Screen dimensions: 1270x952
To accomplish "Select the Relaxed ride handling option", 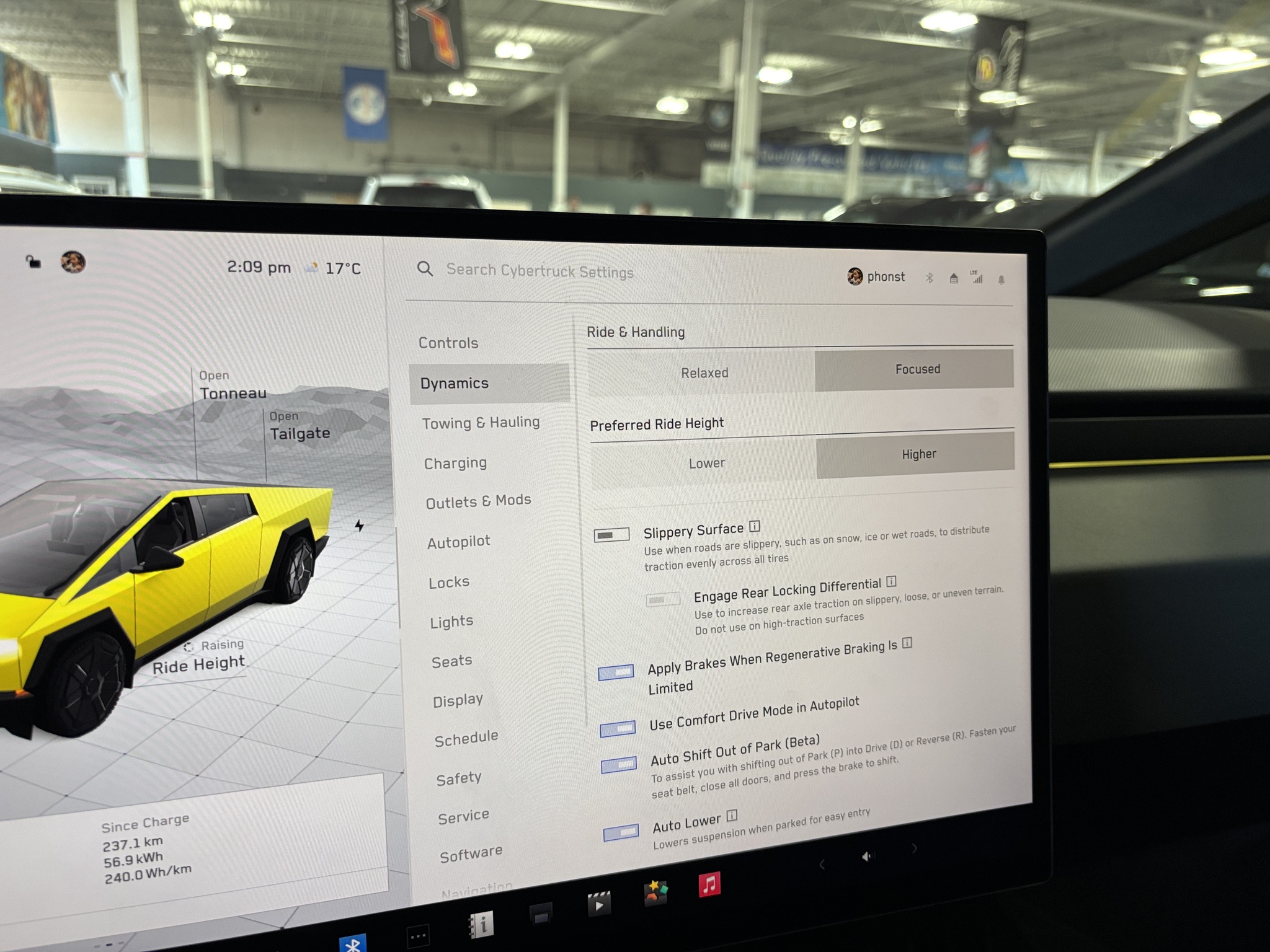I will pos(704,373).
